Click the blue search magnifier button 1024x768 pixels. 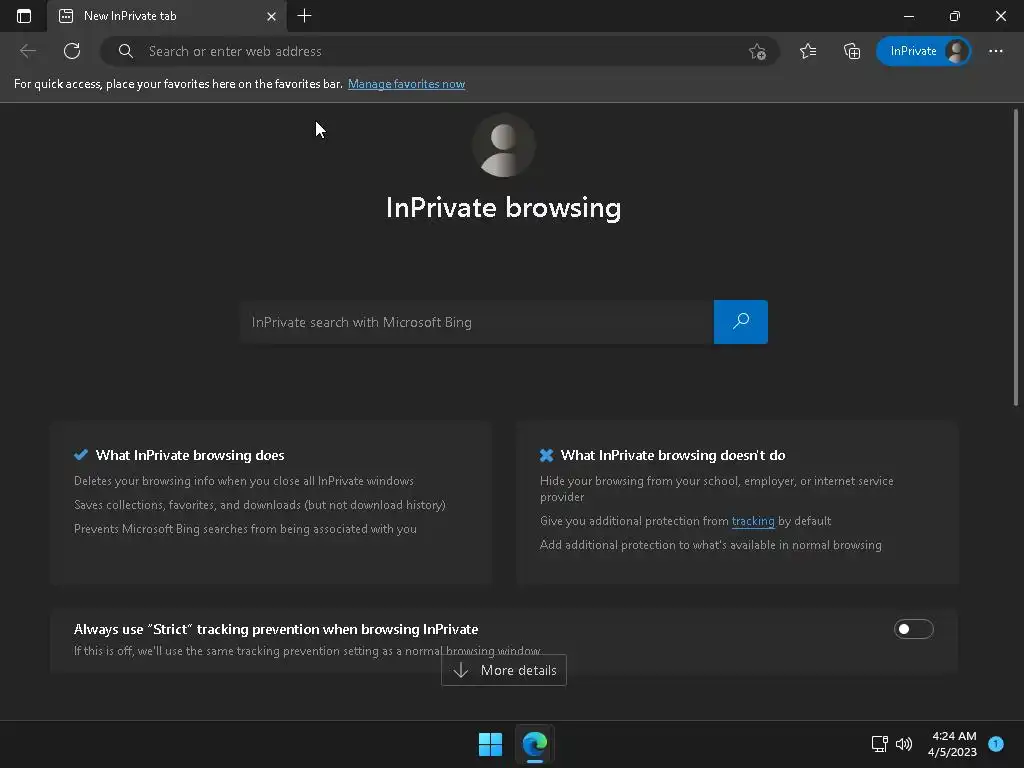[x=741, y=322]
